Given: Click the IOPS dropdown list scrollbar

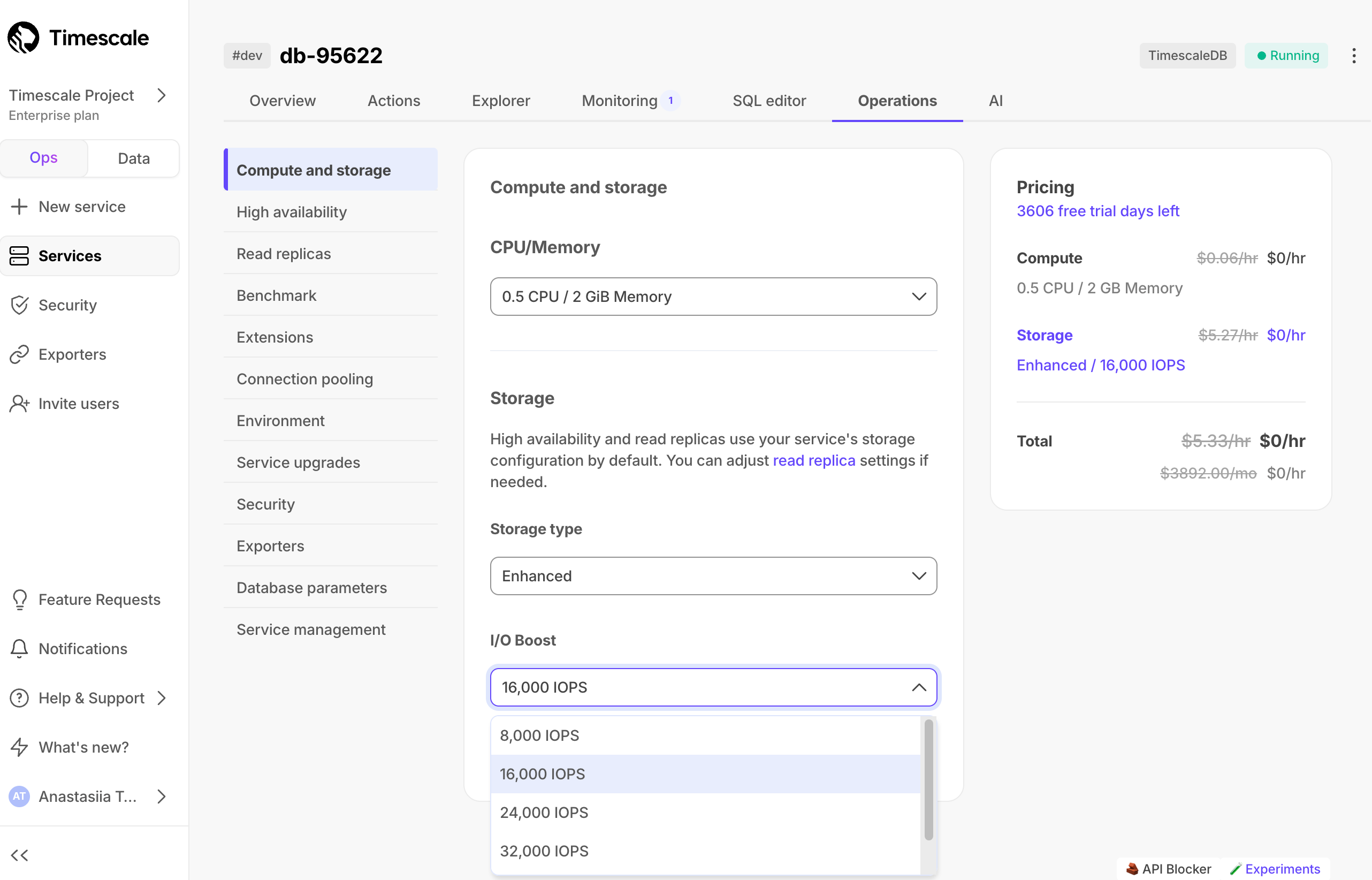Looking at the screenshot, I should [929, 780].
